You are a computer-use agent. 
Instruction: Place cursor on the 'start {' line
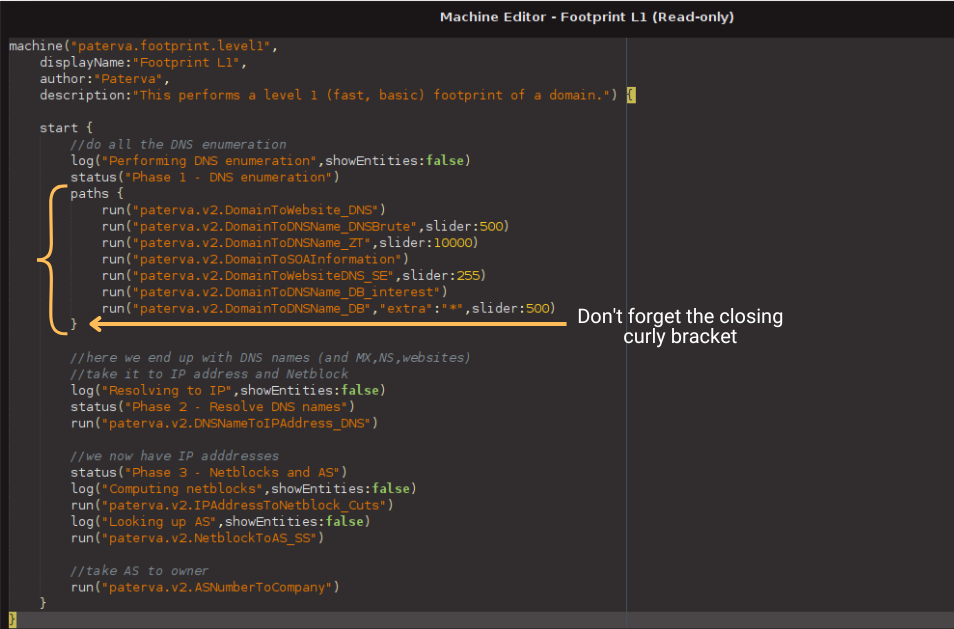point(66,128)
